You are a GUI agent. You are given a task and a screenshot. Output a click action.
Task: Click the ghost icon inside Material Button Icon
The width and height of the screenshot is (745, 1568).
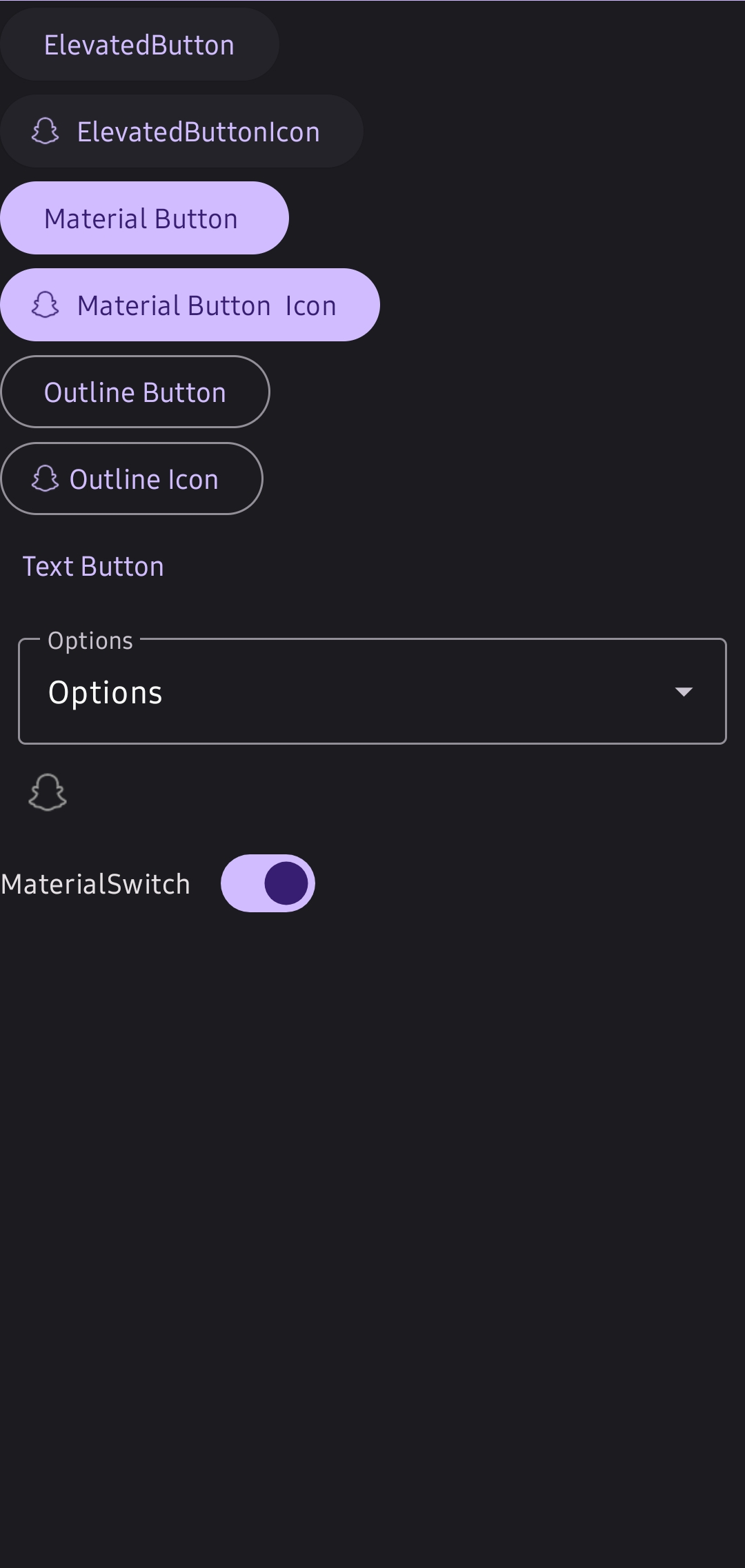pyautogui.click(x=46, y=305)
